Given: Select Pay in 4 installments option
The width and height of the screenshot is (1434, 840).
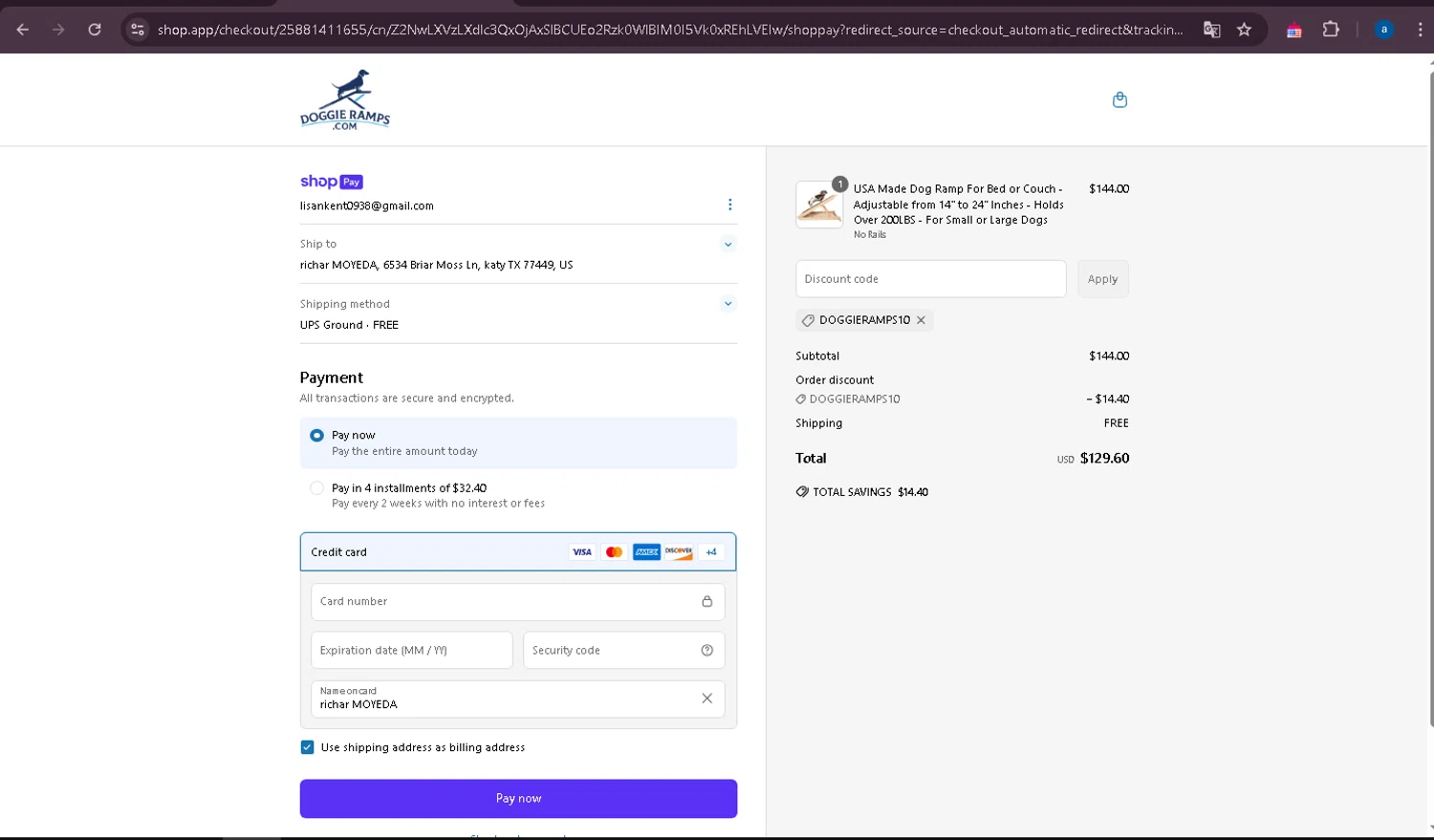Looking at the screenshot, I should [x=316, y=488].
